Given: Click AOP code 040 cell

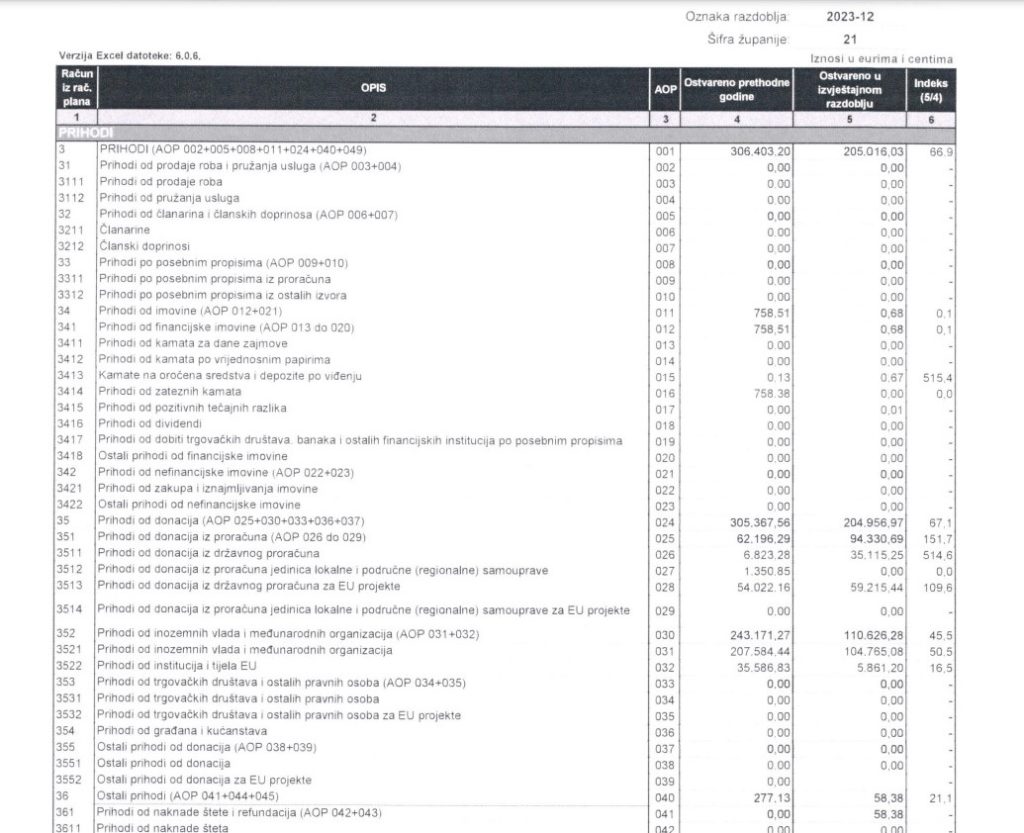Looking at the screenshot, I should pyautogui.click(x=665, y=795).
